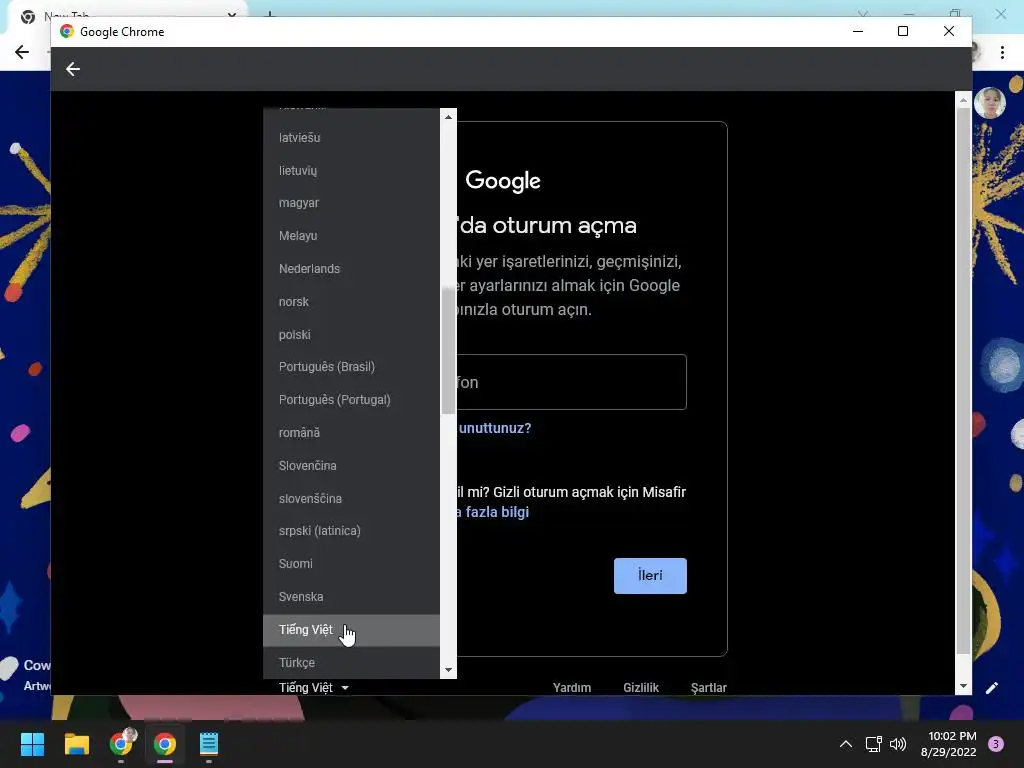This screenshot has width=1024, height=768.
Task: Open File Explorer from the taskbar
Action: click(x=76, y=744)
